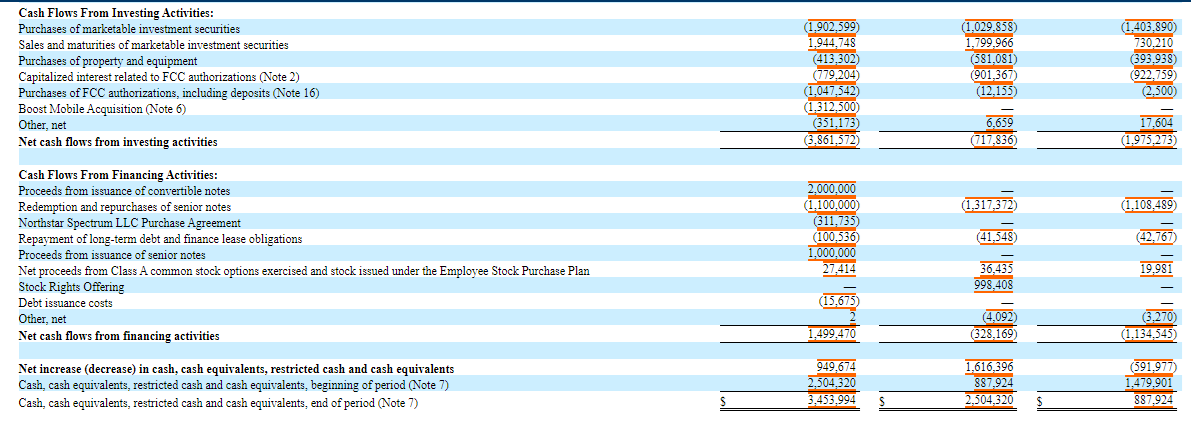Click the value 998,408
The height and width of the screenshot is (431, 1191).
pyautogui.click(x=994, y=287)
